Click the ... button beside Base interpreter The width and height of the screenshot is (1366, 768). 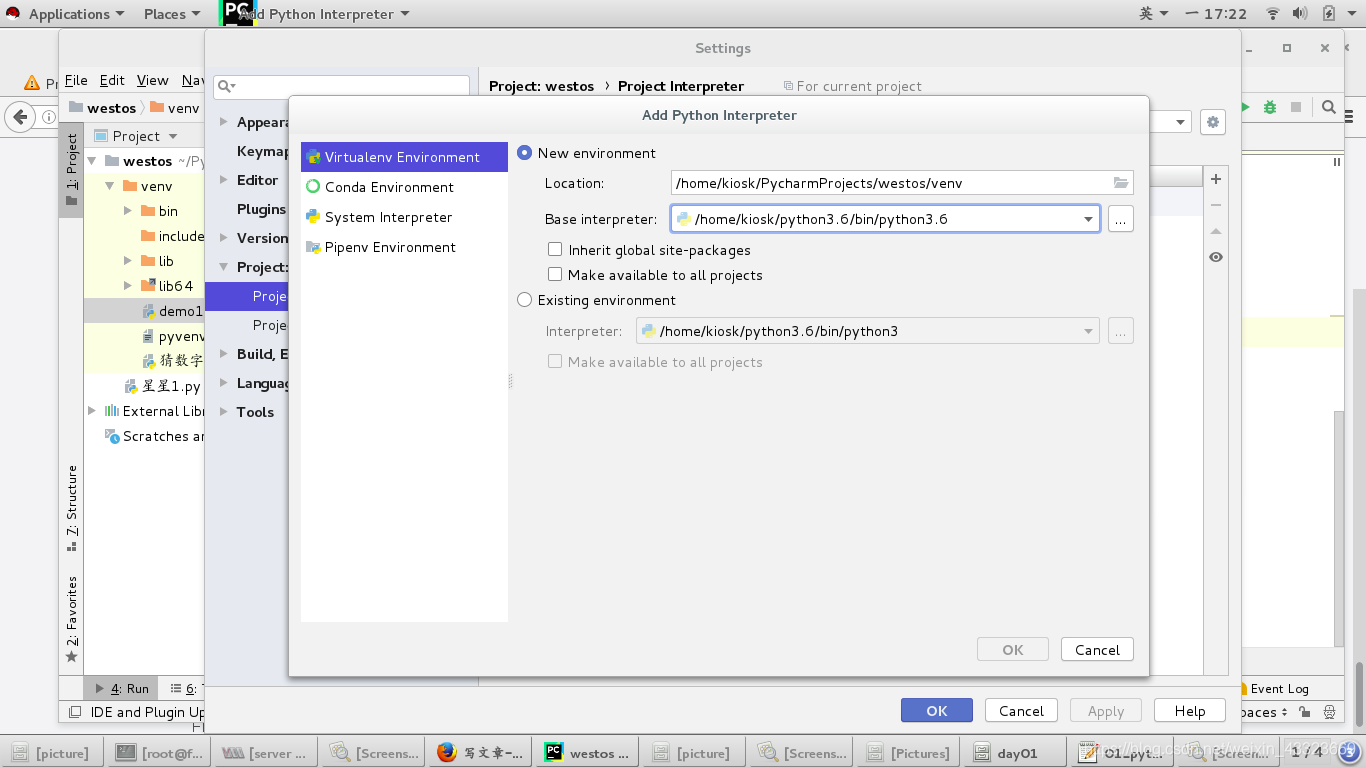[1121, 219]
